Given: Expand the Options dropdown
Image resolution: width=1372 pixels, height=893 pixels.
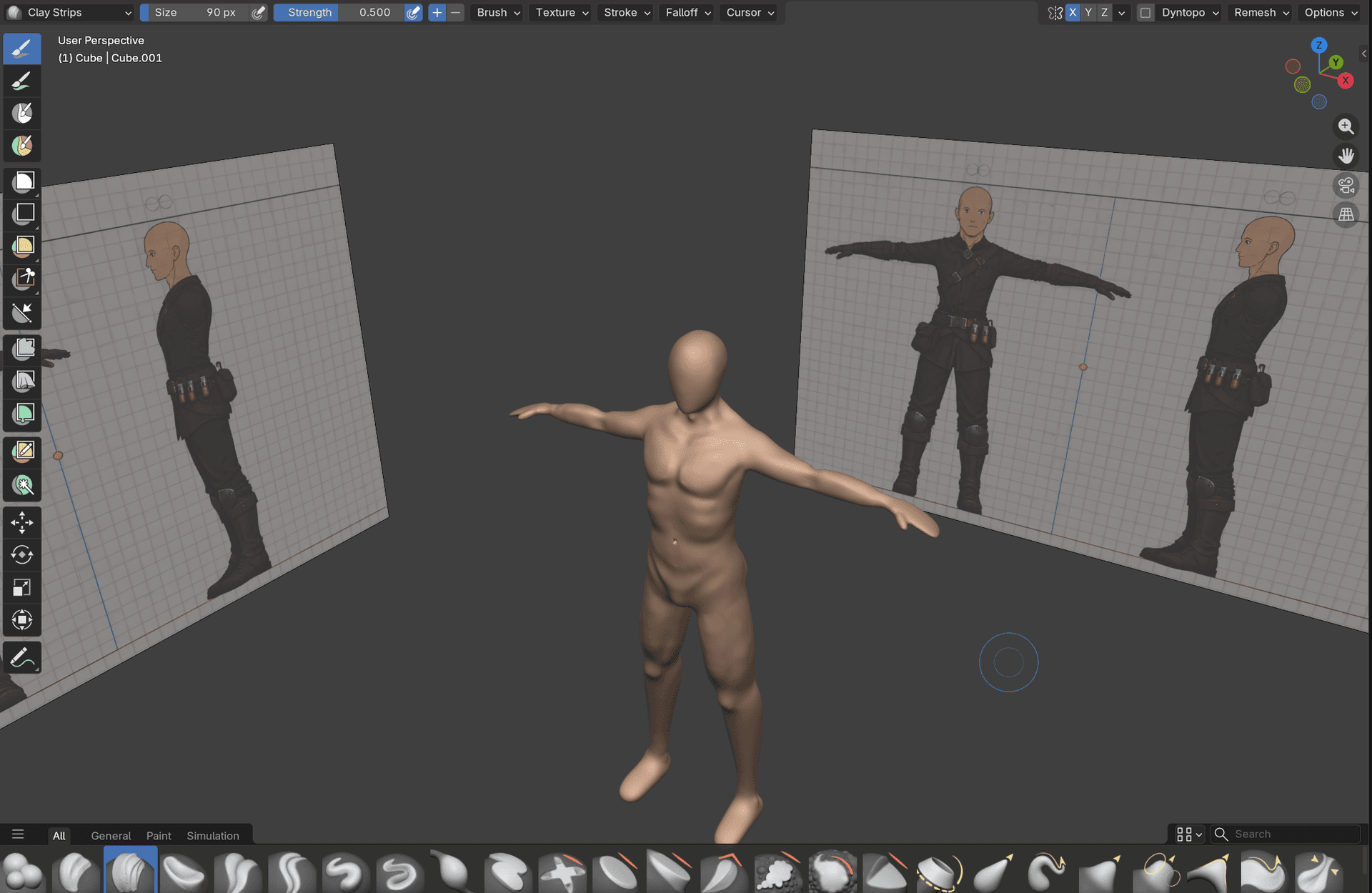Looking at the screenshot, I should point(1331,12).
